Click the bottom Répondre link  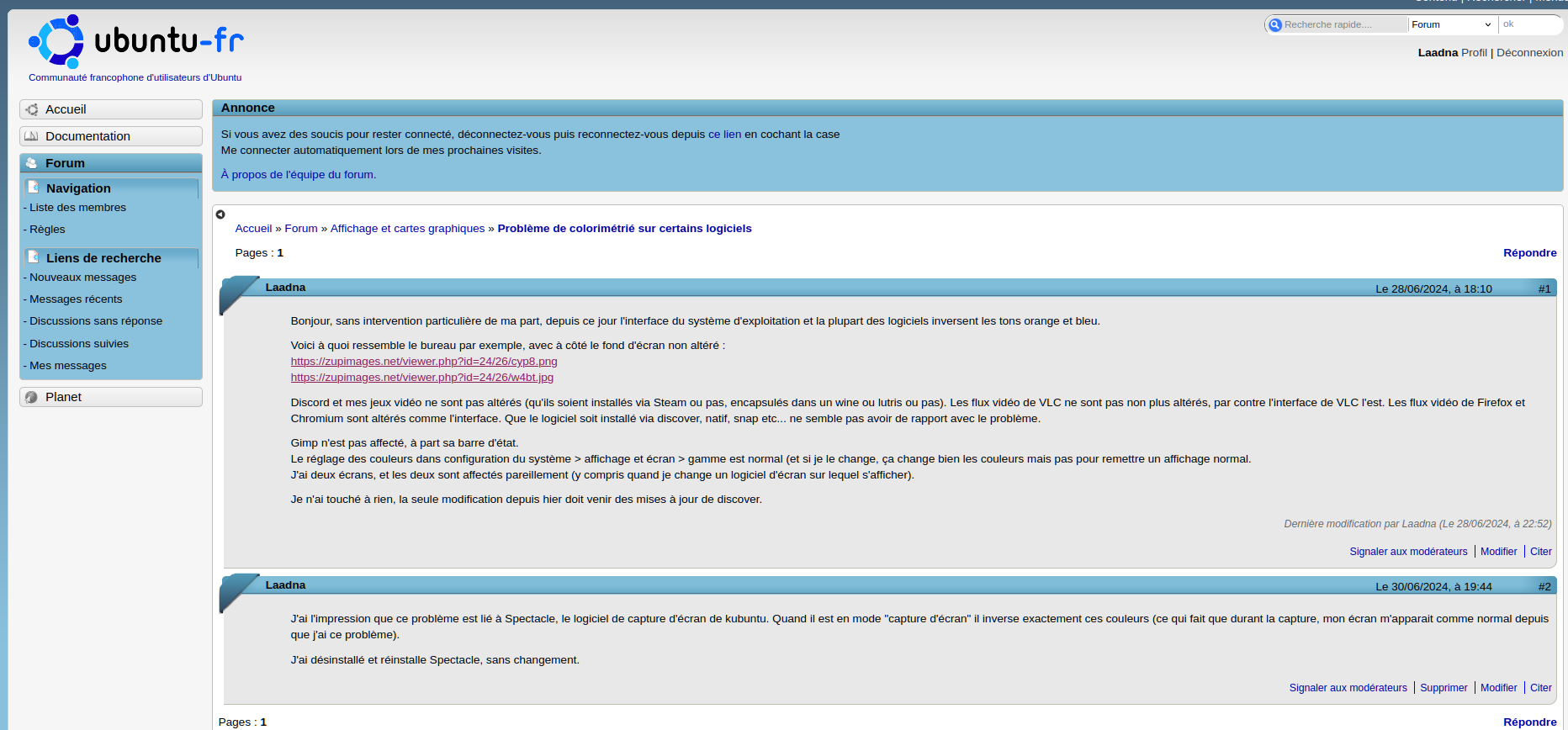point(1529,722)
